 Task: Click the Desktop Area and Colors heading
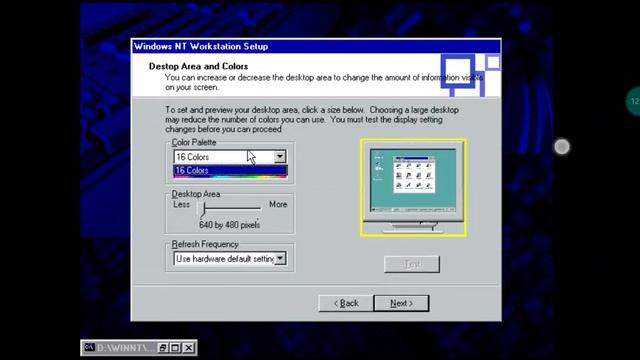click(198, 66)
